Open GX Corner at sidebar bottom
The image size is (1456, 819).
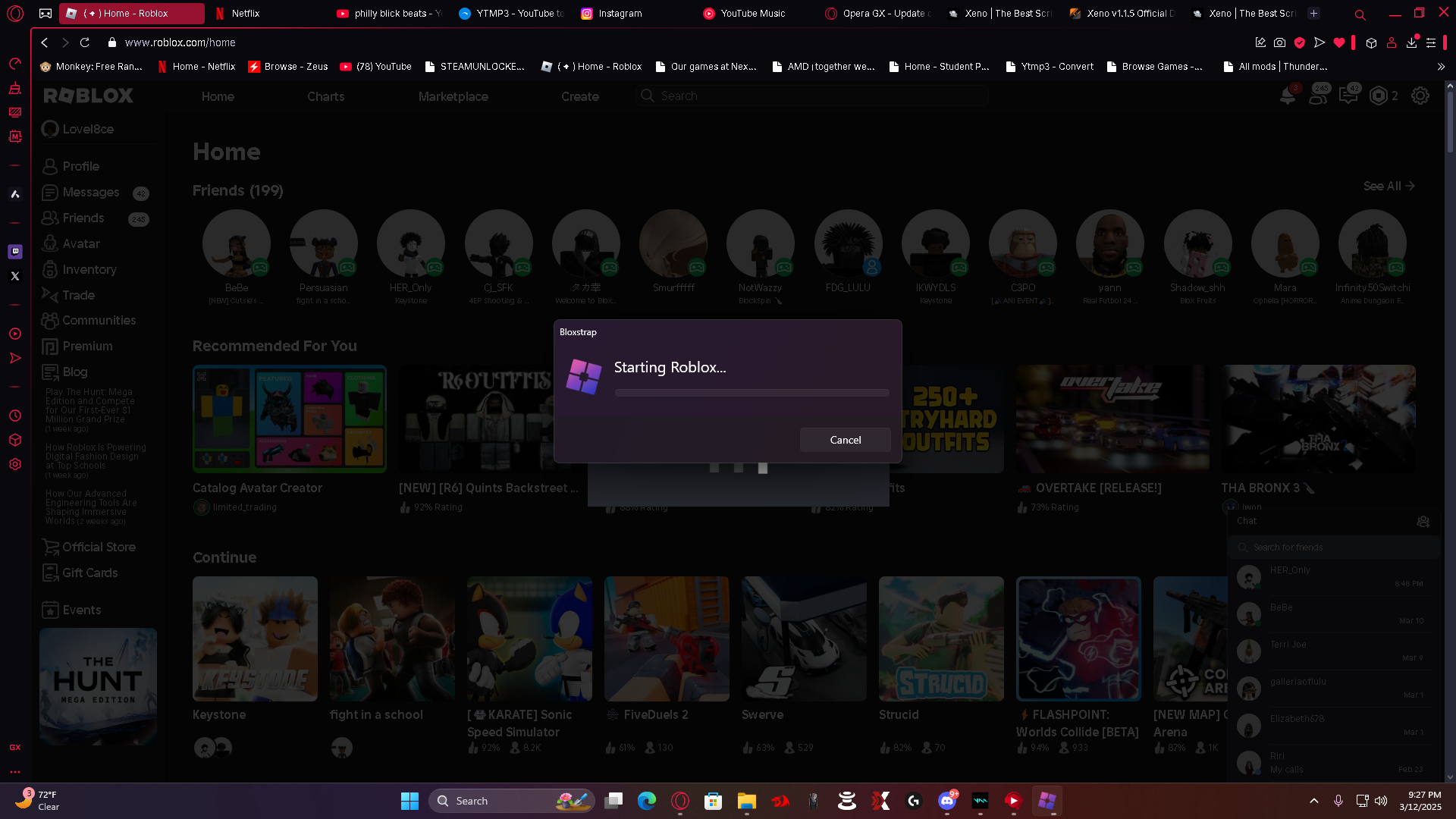click(x=15, y=747)
